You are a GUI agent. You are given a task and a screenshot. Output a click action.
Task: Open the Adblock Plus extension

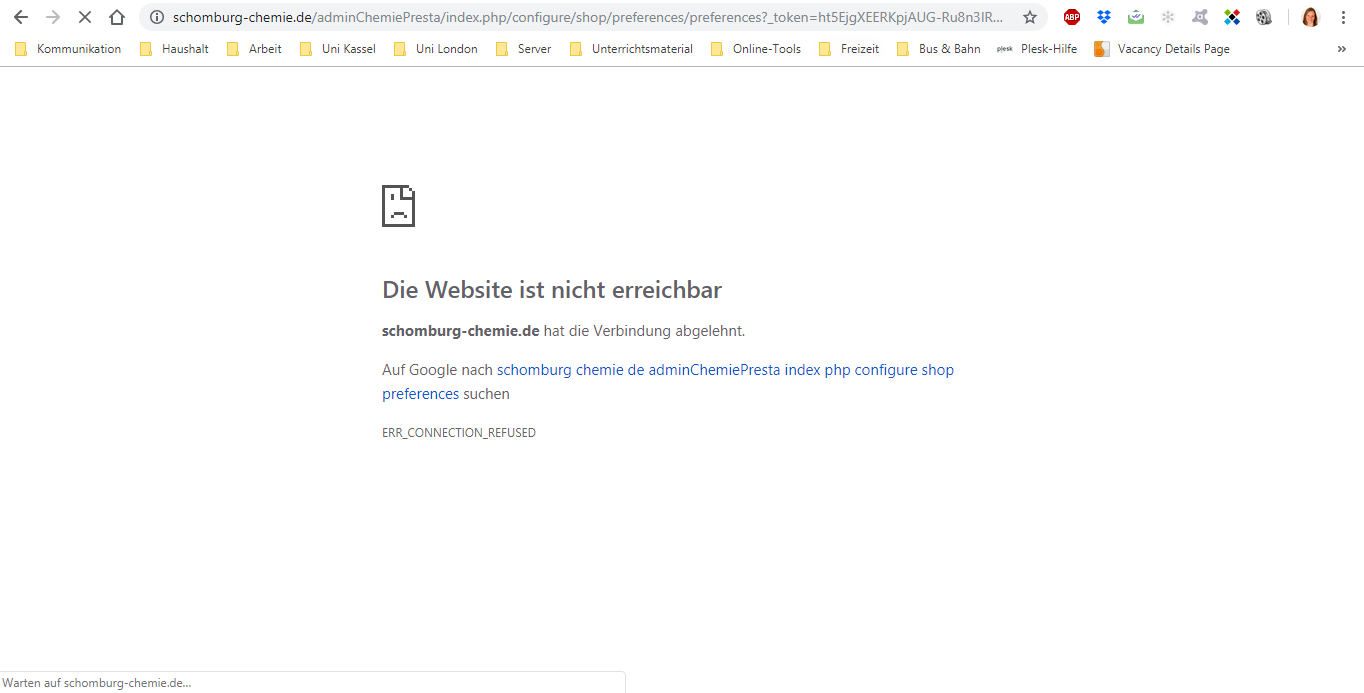coord(1072,17)
